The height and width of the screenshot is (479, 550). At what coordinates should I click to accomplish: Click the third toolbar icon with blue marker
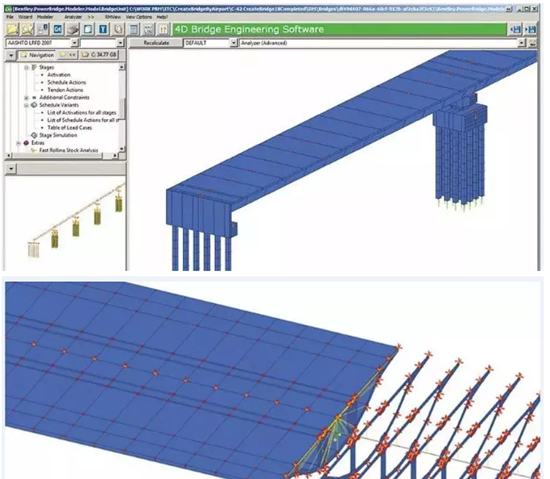(x=43, y=29)
